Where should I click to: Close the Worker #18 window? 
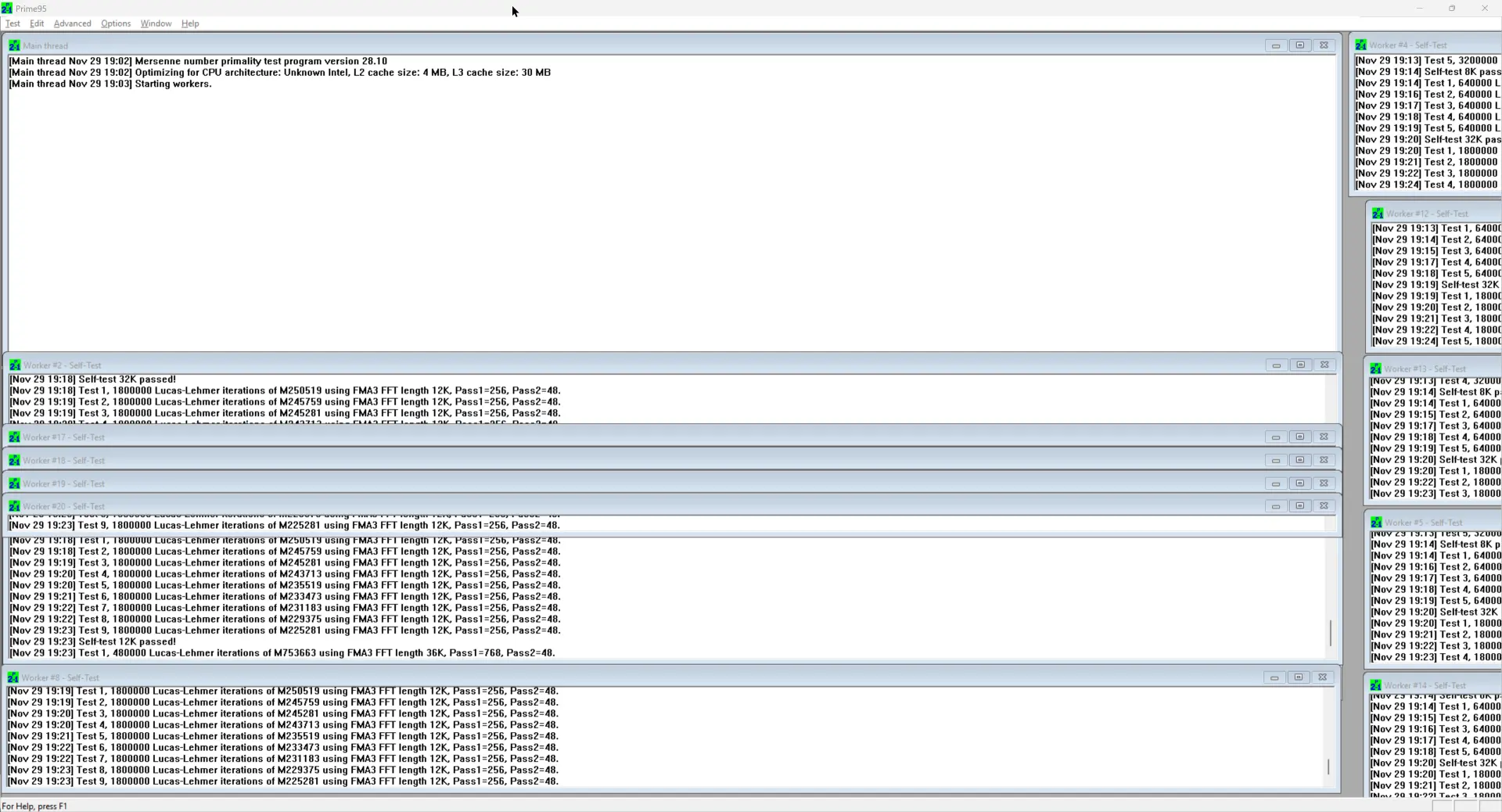pyautogui.click(x=1324, y=461)
